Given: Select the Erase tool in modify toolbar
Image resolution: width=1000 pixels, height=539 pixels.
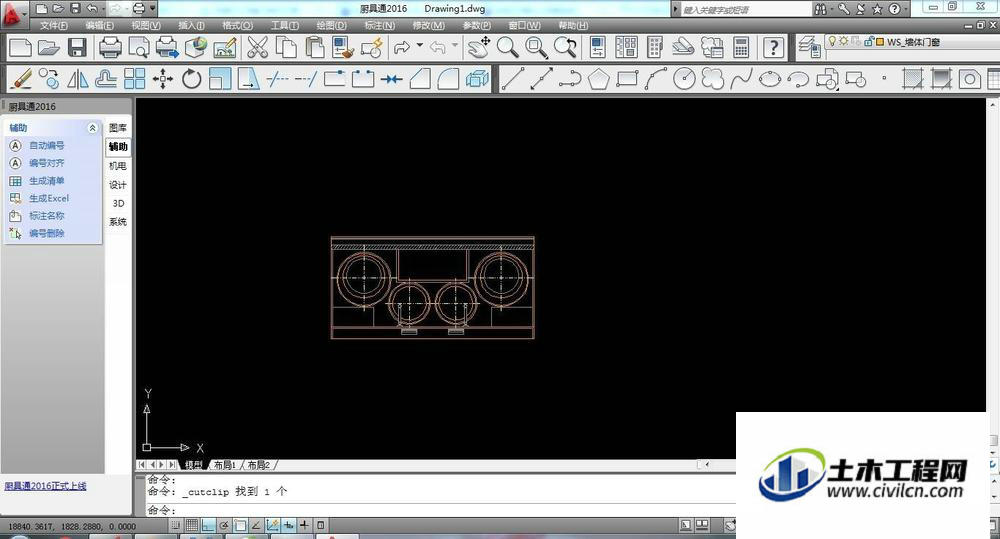Looking at the screenshot, I should pyautogui.click(x=21, y=79).
